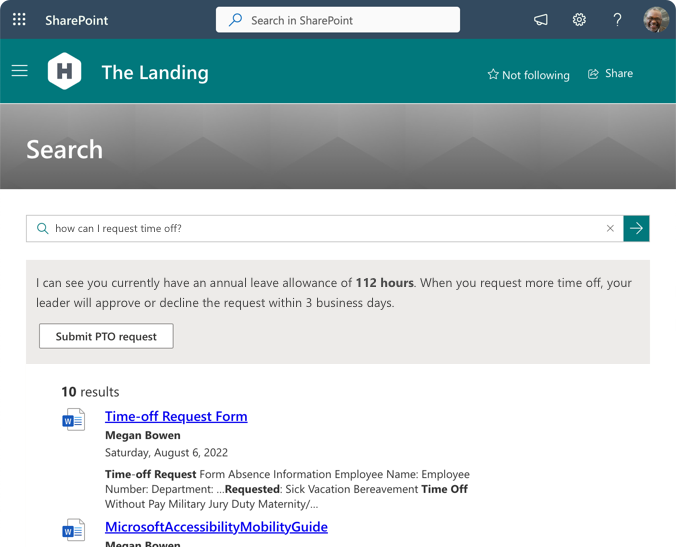Click the Time-off Request Form summary snippet
The height and width of the screenshot is (547, 676).
tap(287, 489)
